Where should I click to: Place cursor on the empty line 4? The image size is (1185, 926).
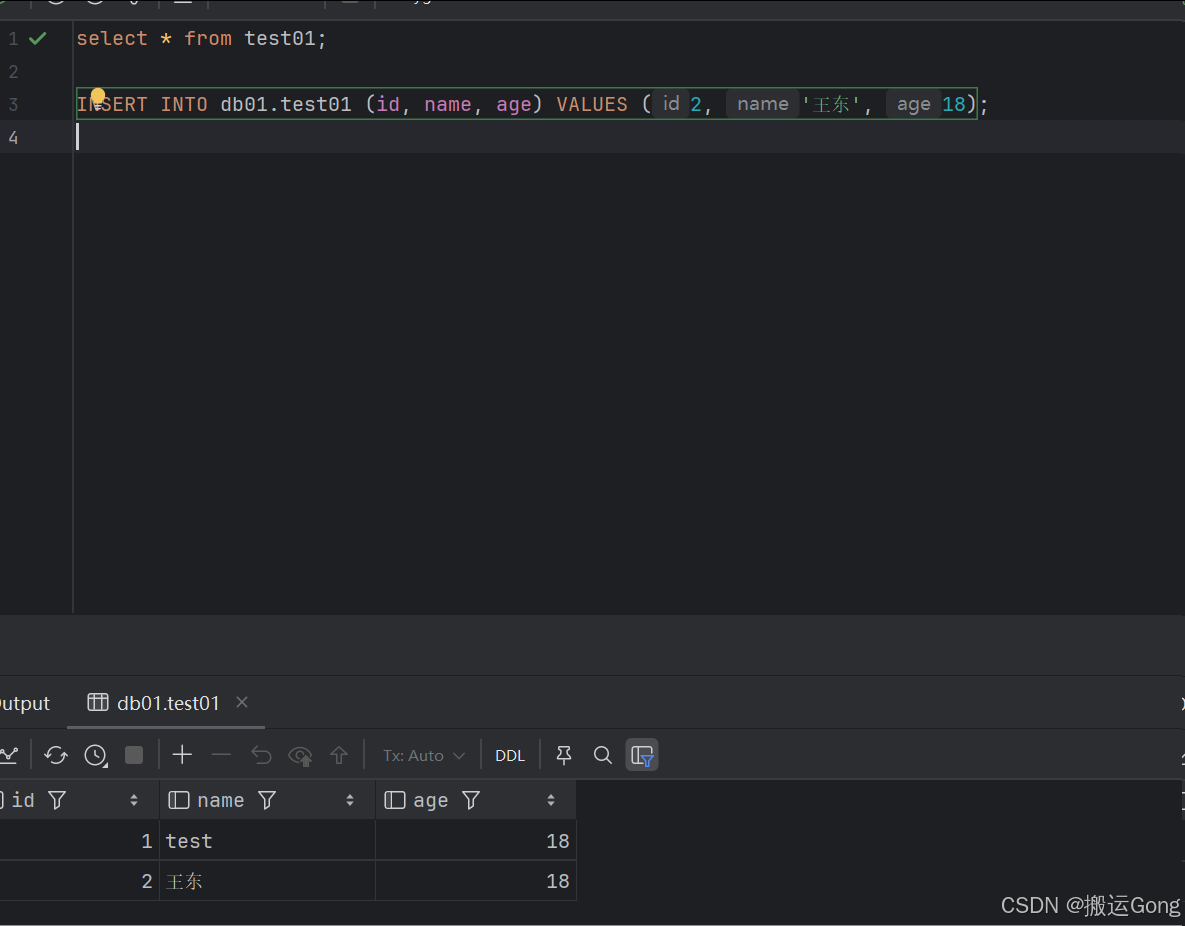click(629, 137)
